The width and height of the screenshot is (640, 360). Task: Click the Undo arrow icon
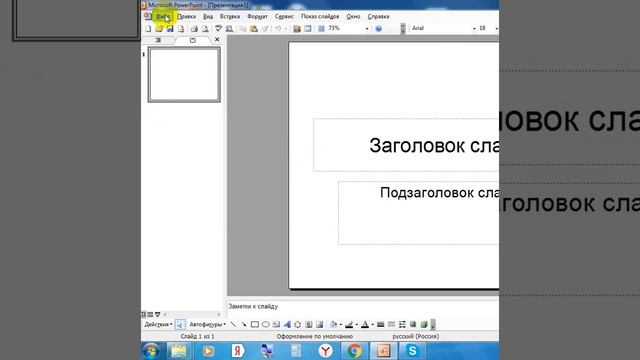278,29
